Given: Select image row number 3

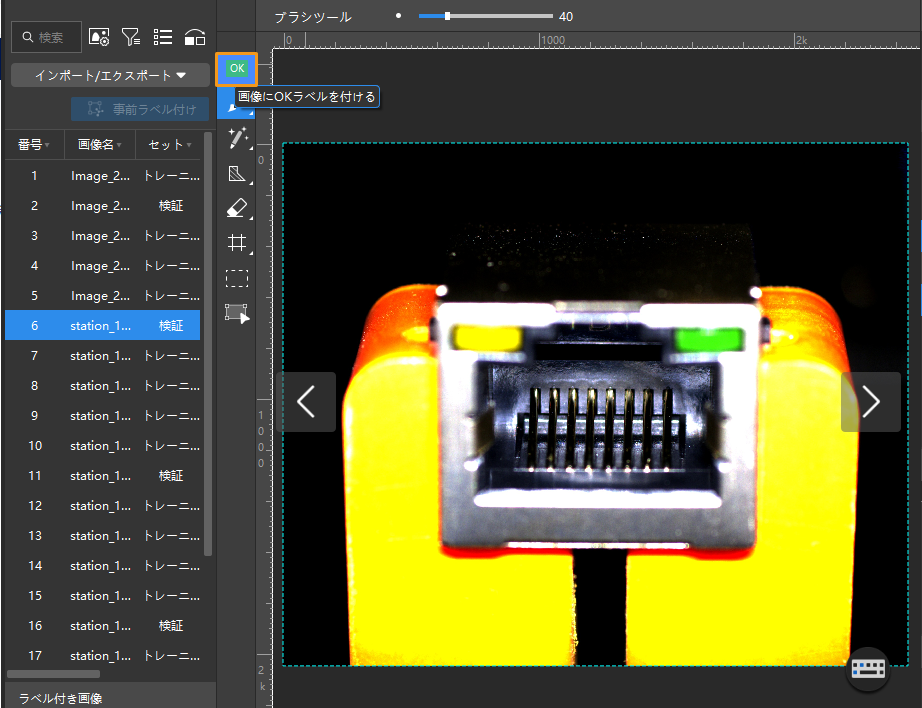Looking at the screenshot, I should 102,236.
